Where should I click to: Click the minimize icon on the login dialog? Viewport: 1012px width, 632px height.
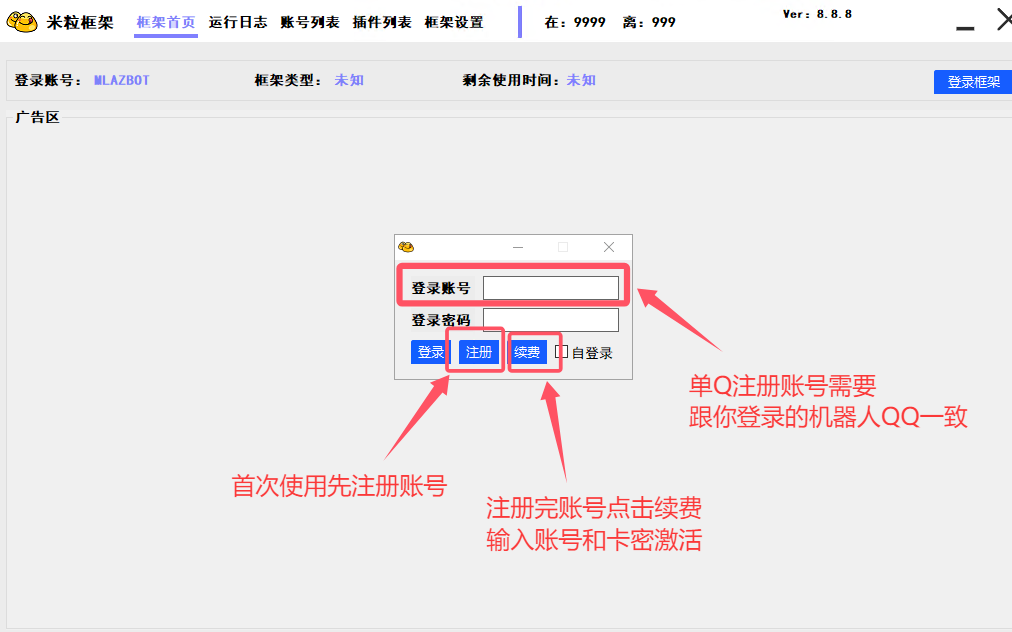click(517, 246)
